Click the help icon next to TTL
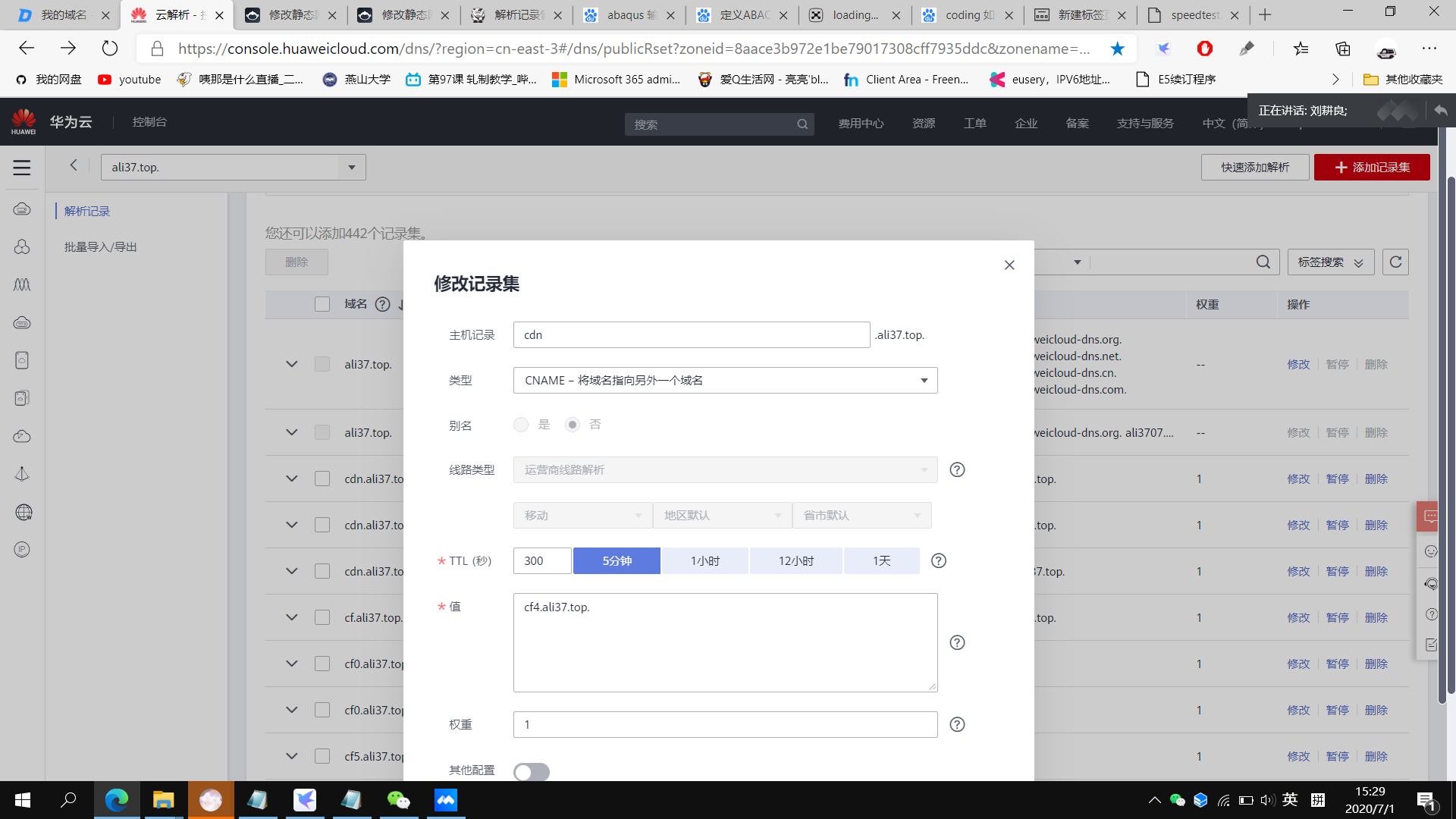This screenshot has height=819, width=1456. (x=938, y=561)
